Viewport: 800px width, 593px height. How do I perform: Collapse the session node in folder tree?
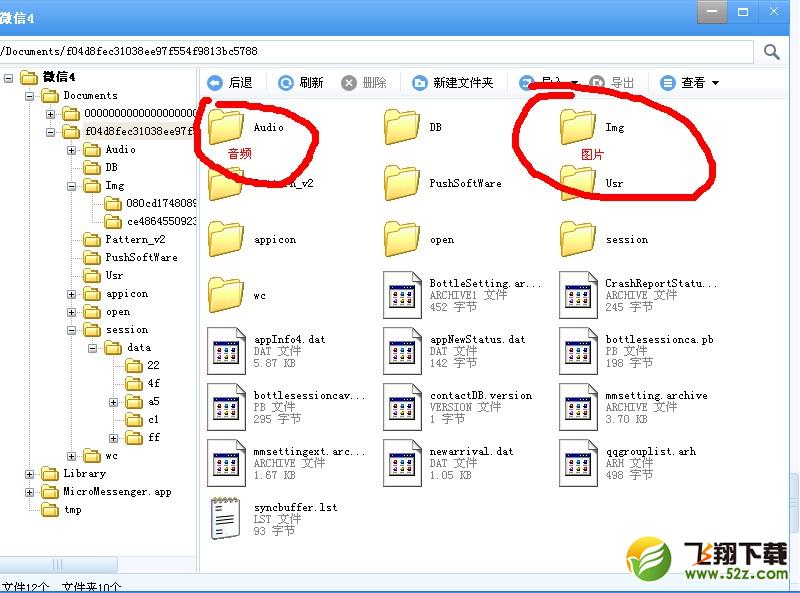71,330
